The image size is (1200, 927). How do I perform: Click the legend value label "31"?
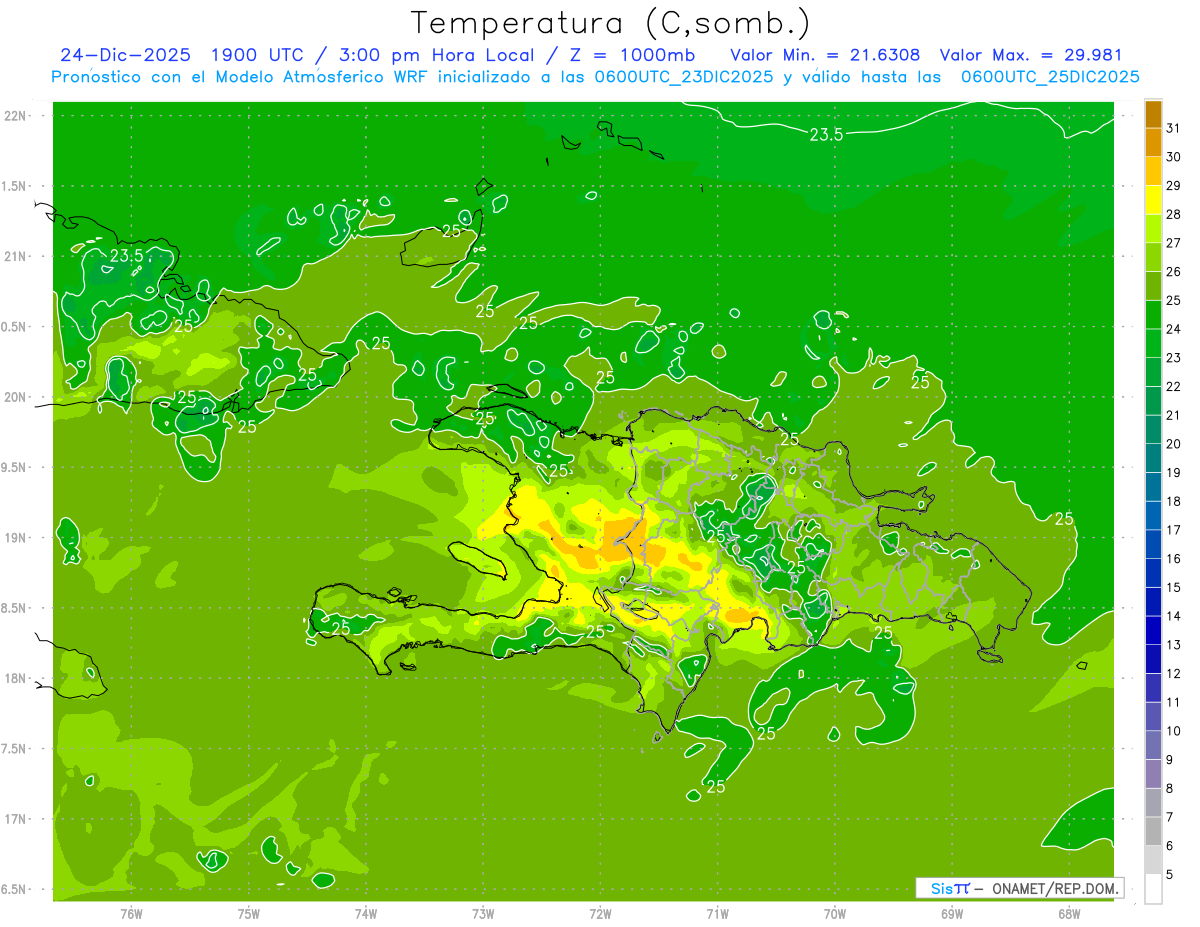click(1174, 128)
